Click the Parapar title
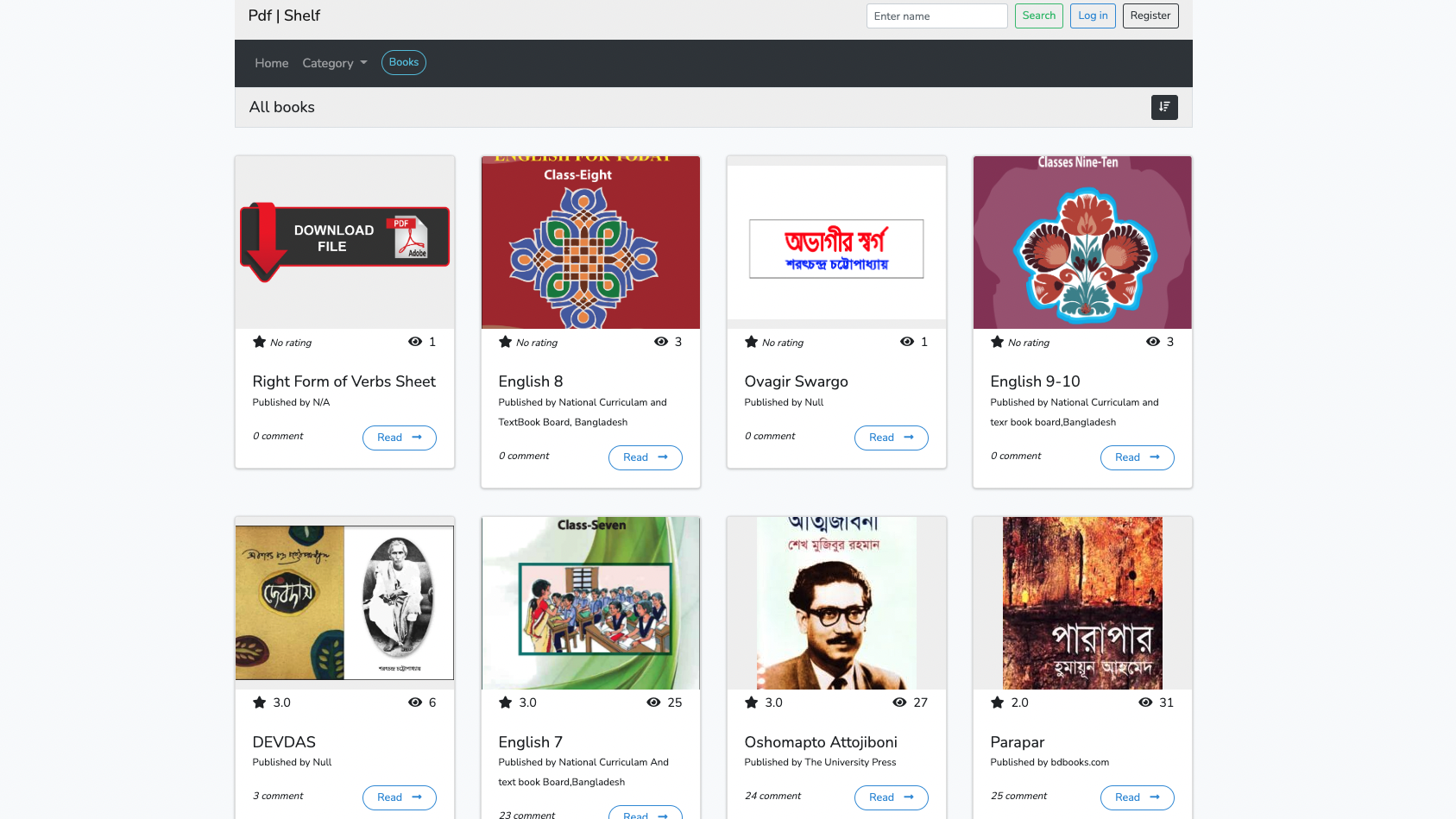The height and width of the screenshot is (819, 1456). (x=1018, y=742)
